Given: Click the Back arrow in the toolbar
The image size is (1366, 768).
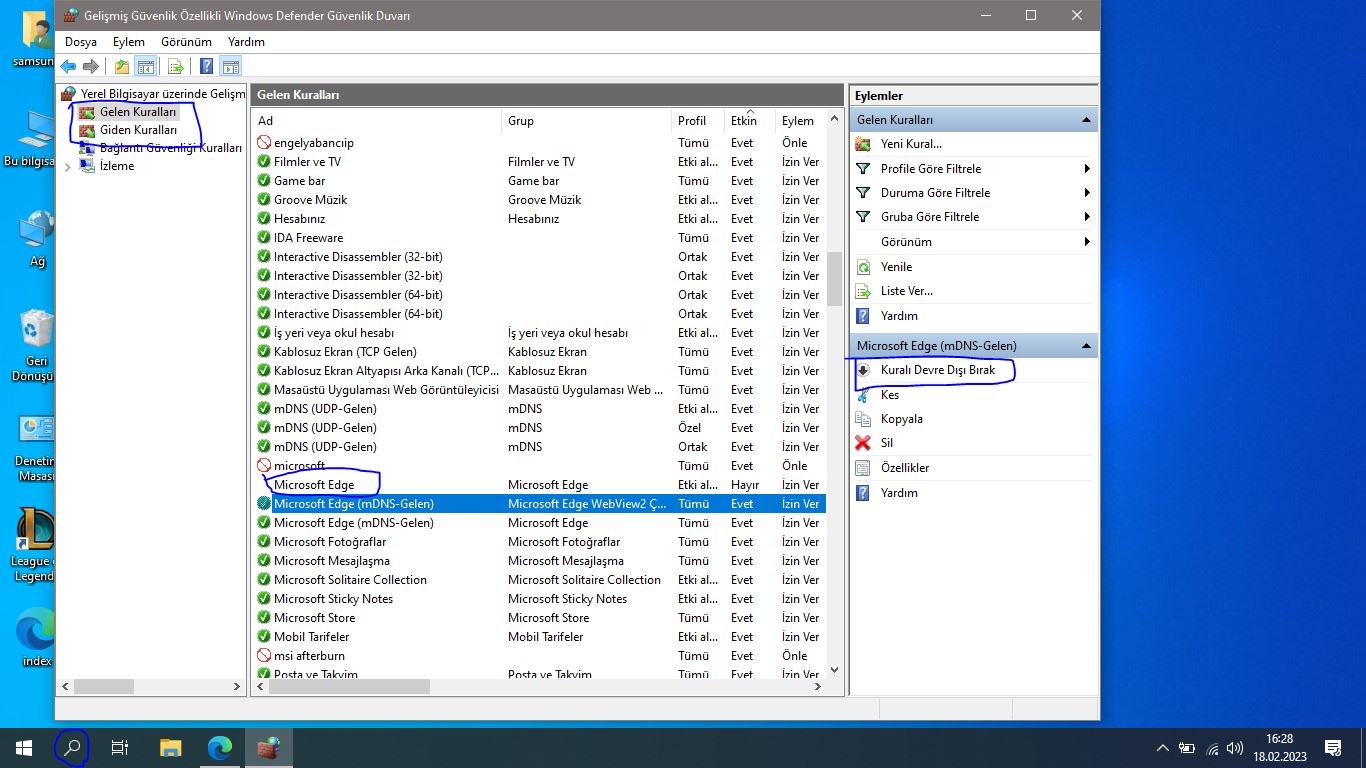Looking at the screenshot, I should coord(68,67).
